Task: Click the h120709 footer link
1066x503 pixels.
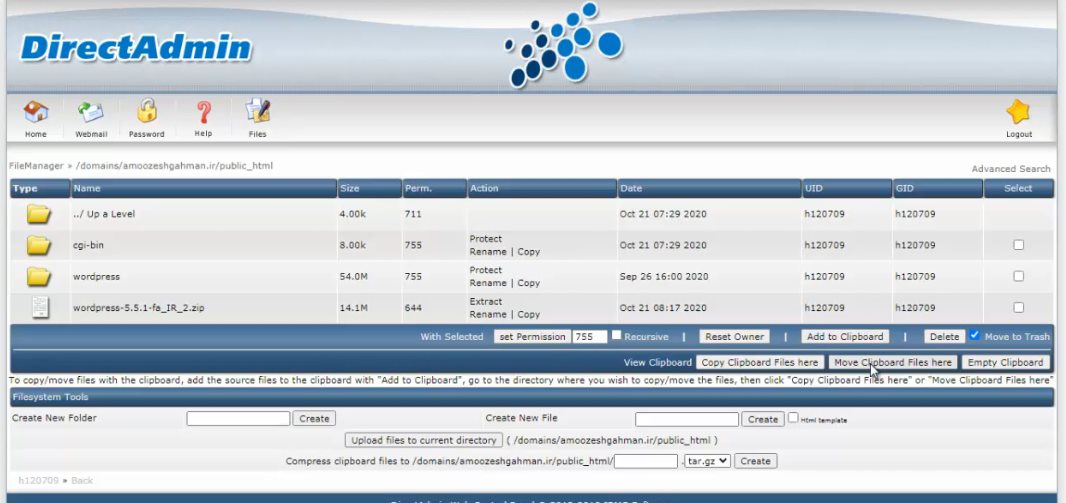Action: point(38,481)
